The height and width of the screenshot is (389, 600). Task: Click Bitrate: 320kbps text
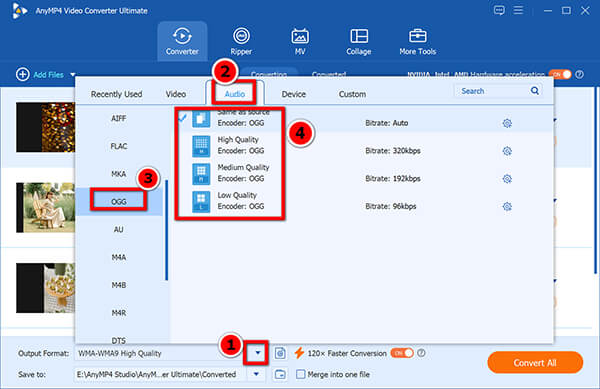click(x=393, y=151)
